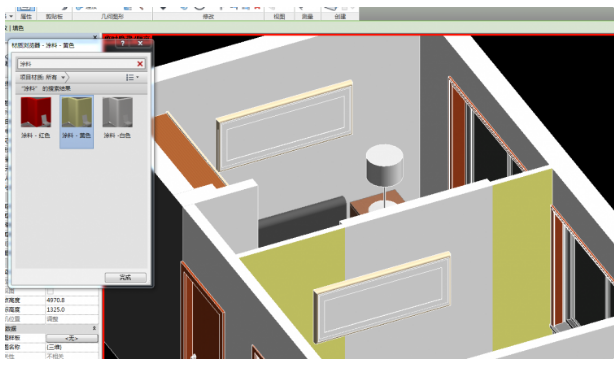
Task: Click the 4970.8 height value cell
Action: point(72,300)
